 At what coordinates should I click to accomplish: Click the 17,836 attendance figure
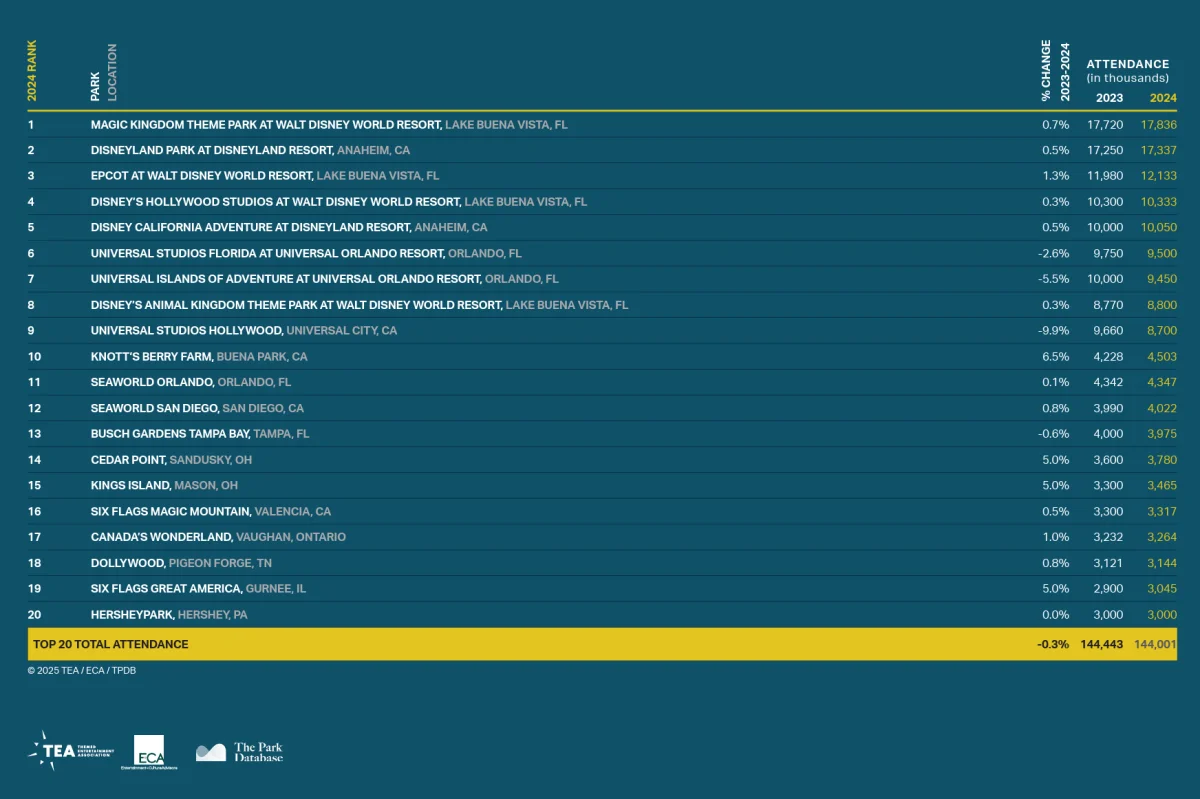pyautogui.click(x=1158, y=125)
